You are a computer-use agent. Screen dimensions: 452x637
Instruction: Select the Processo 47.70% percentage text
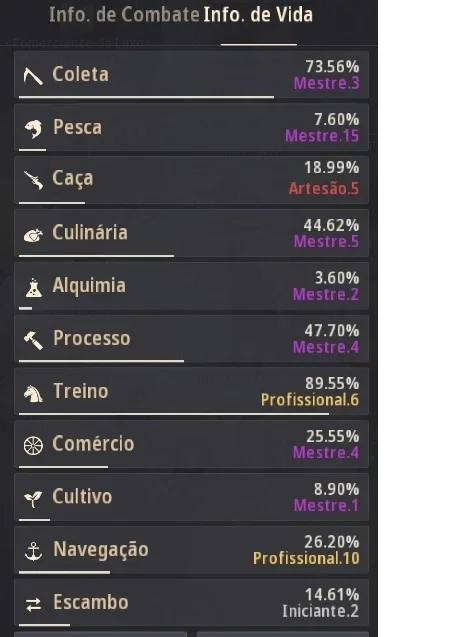tap(332, 331)
